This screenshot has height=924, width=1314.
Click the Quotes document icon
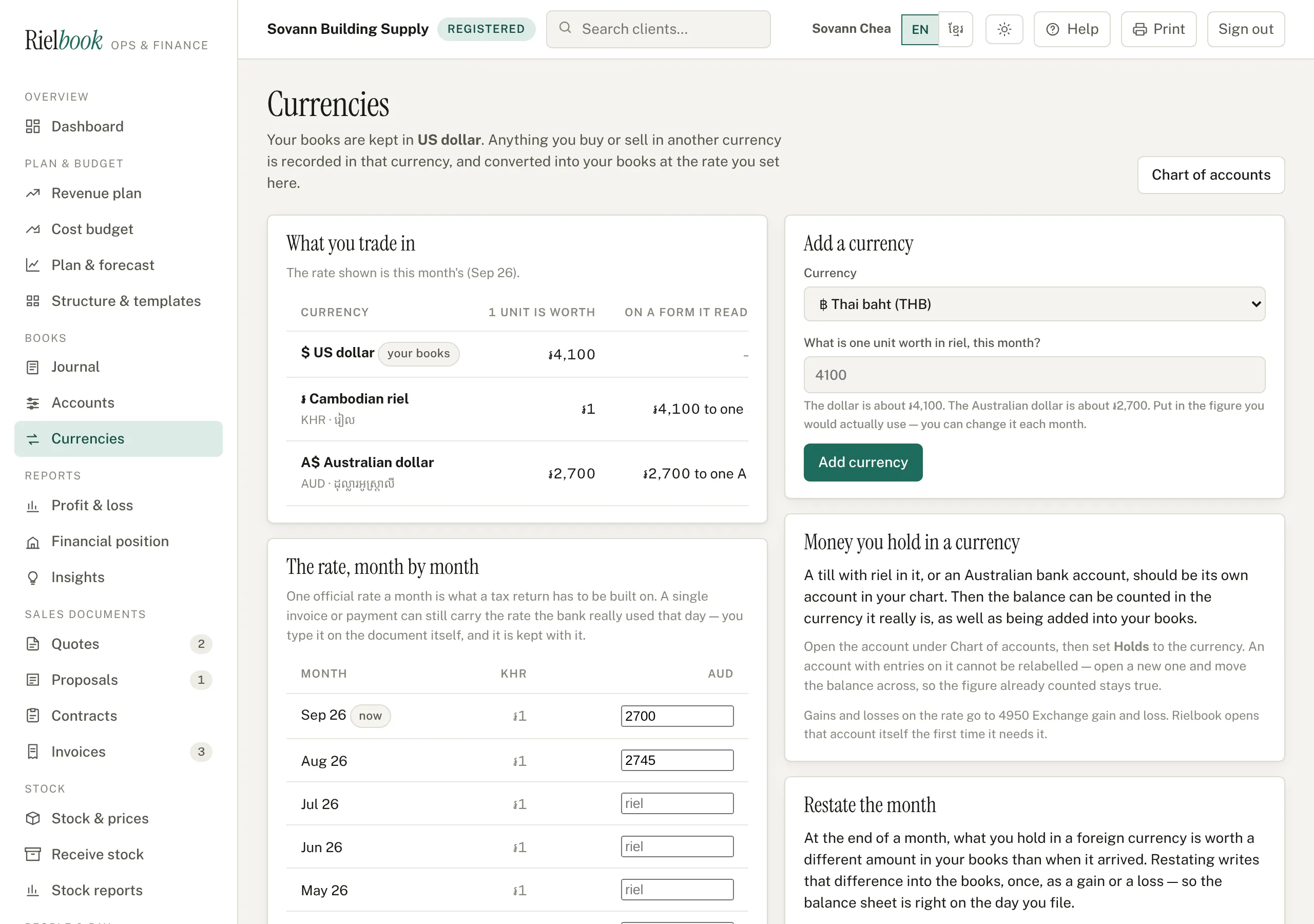(x=33, y=644)
